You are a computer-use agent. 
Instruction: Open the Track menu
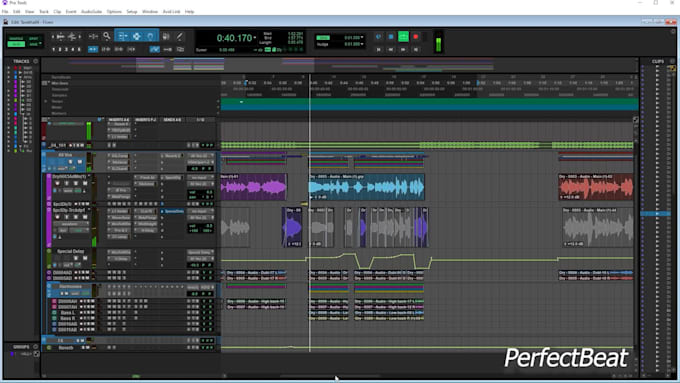tap(44, 12)
